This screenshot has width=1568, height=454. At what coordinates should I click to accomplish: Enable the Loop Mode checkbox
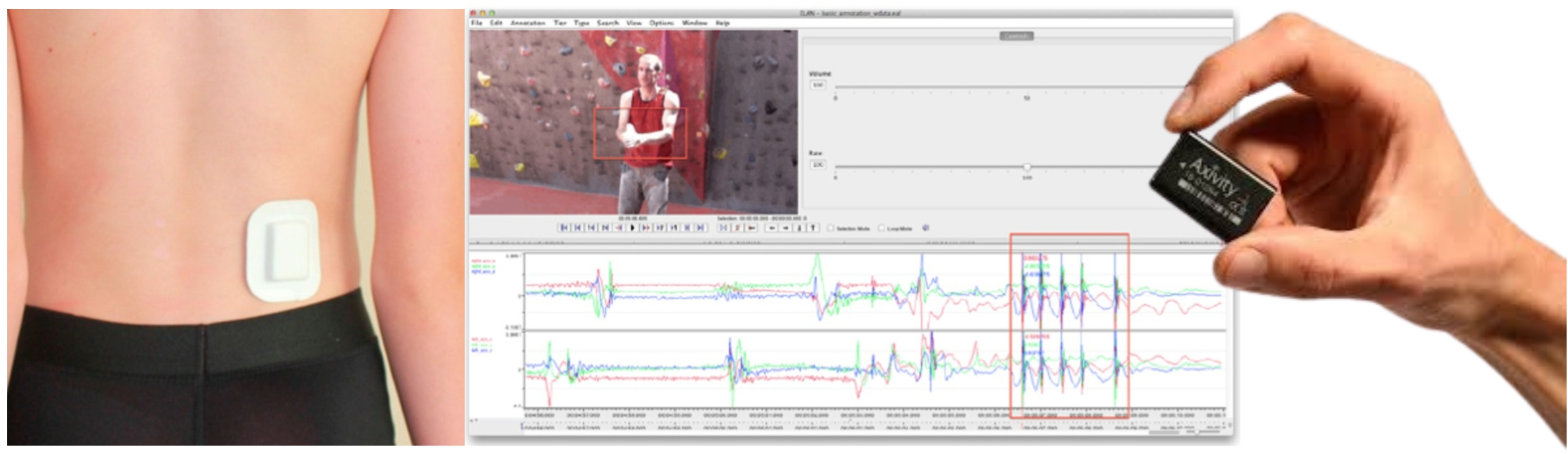pos(881,228)
